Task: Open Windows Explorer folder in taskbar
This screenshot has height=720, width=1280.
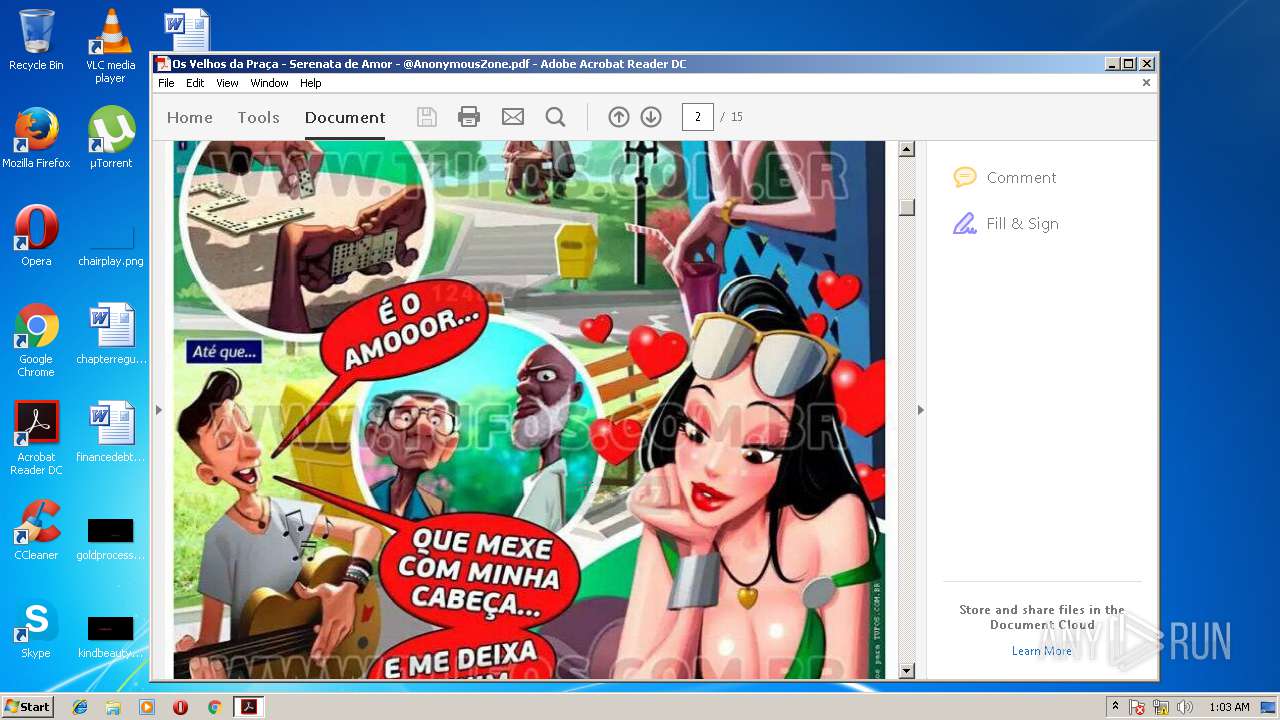Action: click(x=113, y=707)
